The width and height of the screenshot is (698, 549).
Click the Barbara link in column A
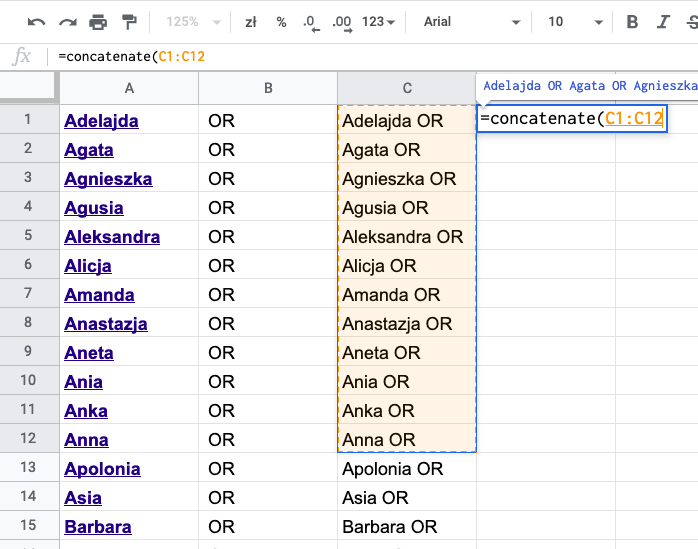97,527
